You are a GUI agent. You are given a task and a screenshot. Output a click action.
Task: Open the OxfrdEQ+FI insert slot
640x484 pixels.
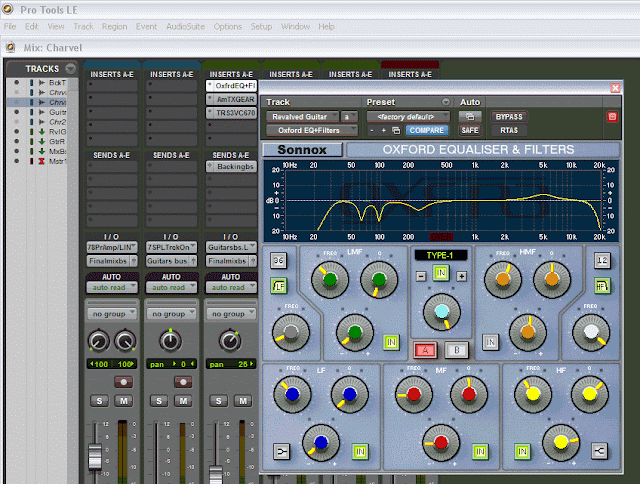231,86
